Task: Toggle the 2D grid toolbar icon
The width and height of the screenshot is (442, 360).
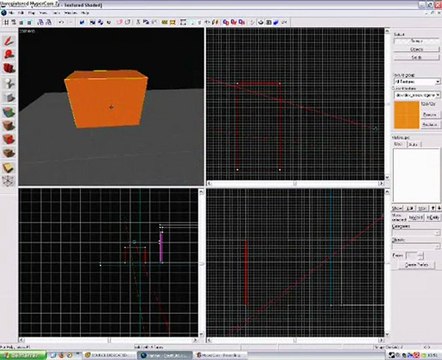Action: click(6, 22)
